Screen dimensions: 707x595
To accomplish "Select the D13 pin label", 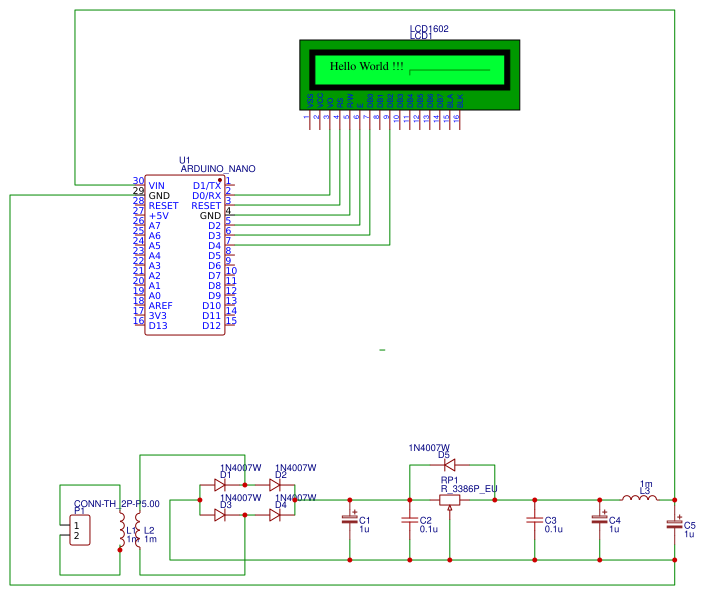I will pos(158,325).
